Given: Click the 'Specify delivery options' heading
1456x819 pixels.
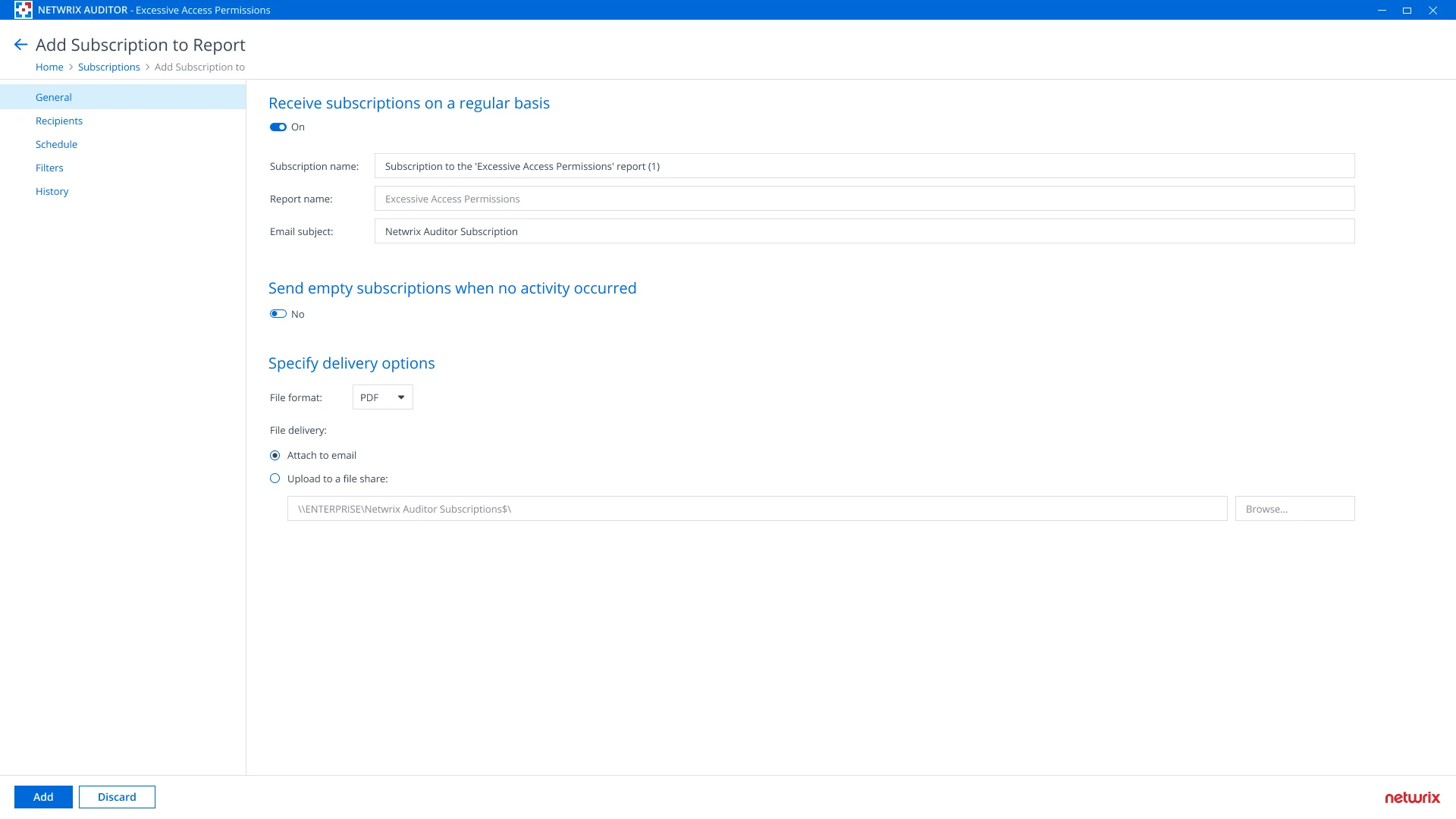Looking at the screenshot, I should pos(352,363).
